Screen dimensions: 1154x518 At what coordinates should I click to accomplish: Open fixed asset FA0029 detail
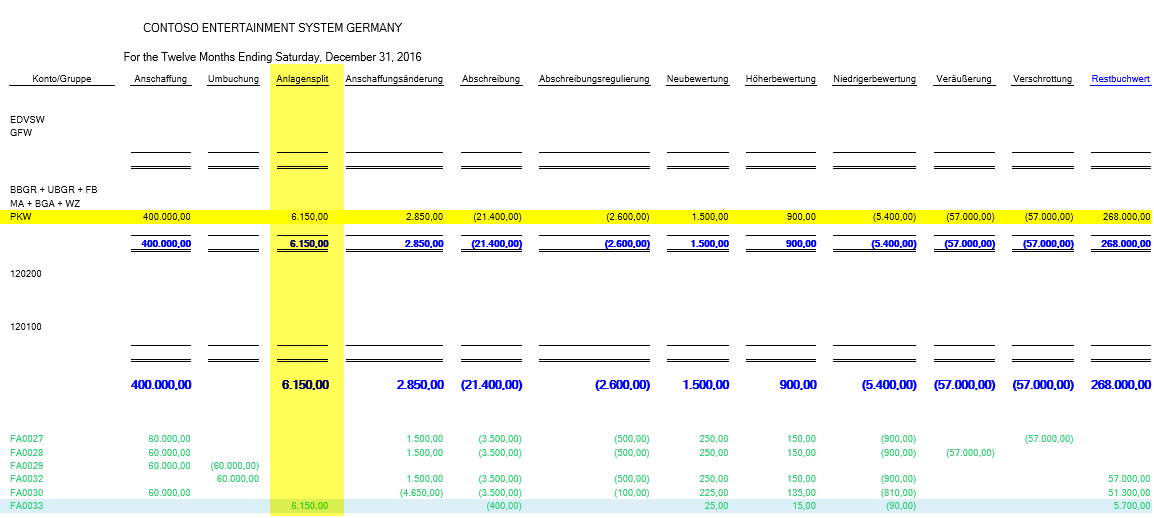tap(27, 466)
